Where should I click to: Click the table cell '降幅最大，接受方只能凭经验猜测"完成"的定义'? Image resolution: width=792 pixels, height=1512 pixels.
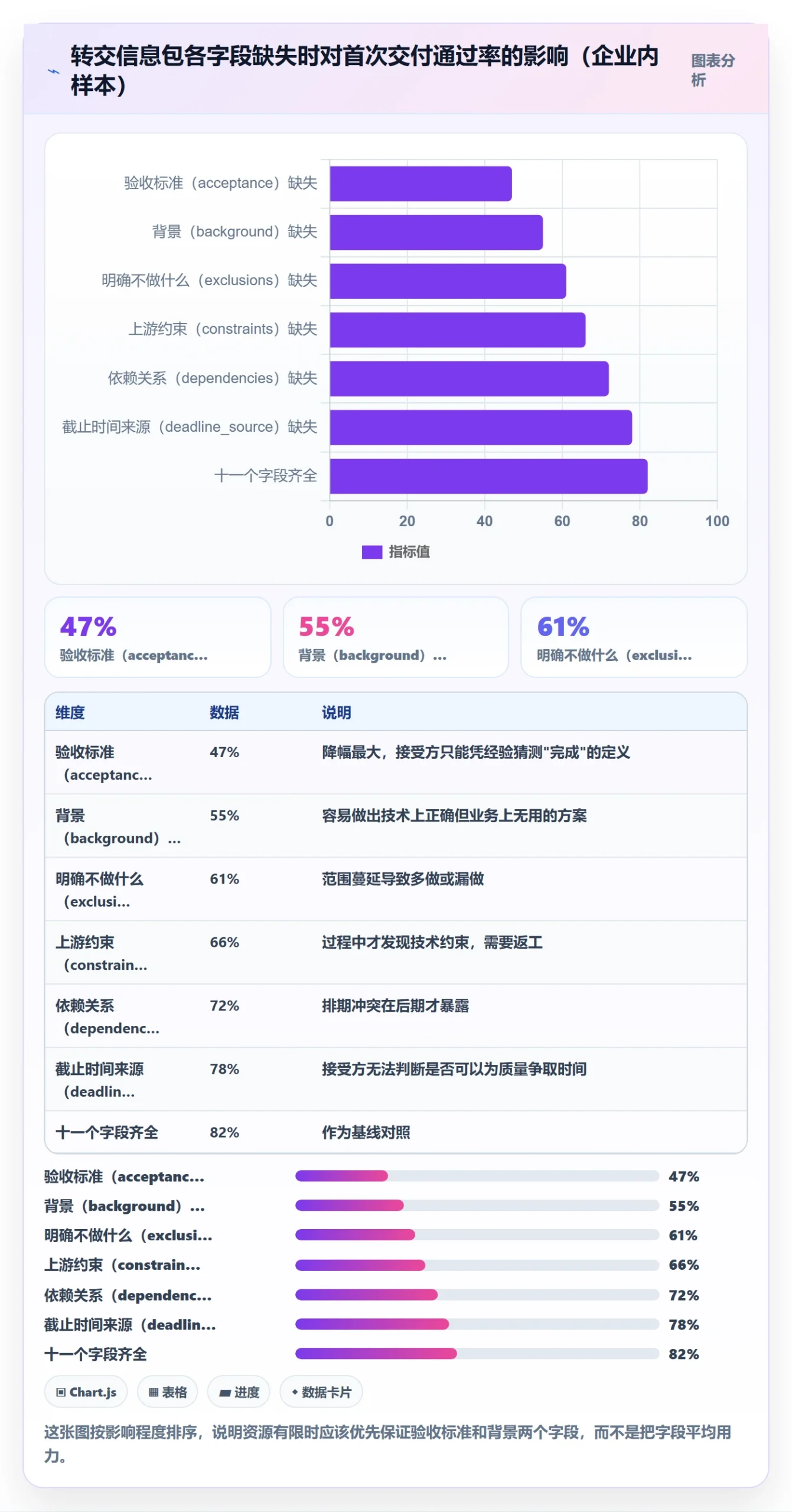click(476, 752)
